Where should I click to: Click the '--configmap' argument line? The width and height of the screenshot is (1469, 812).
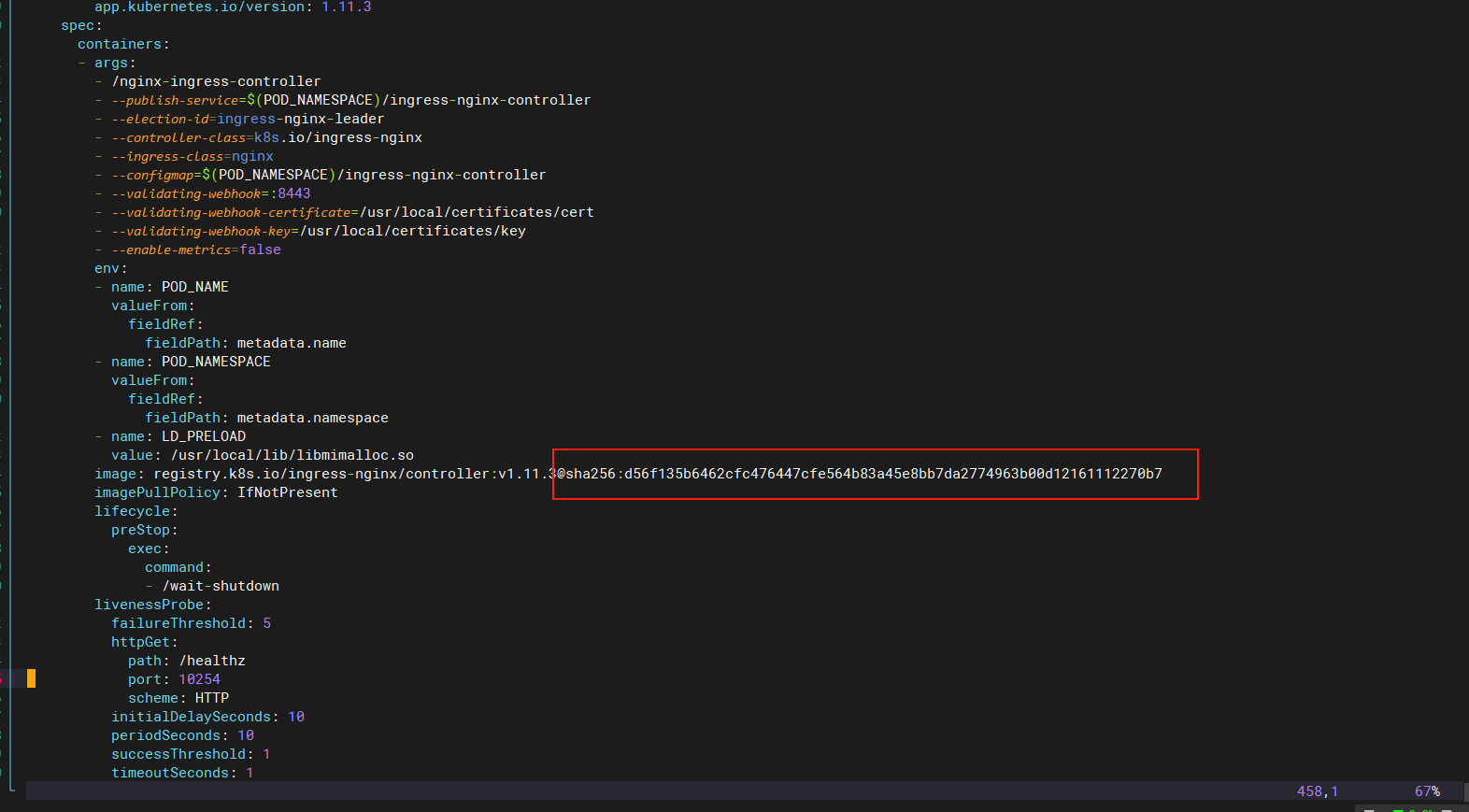click(328, 175)
